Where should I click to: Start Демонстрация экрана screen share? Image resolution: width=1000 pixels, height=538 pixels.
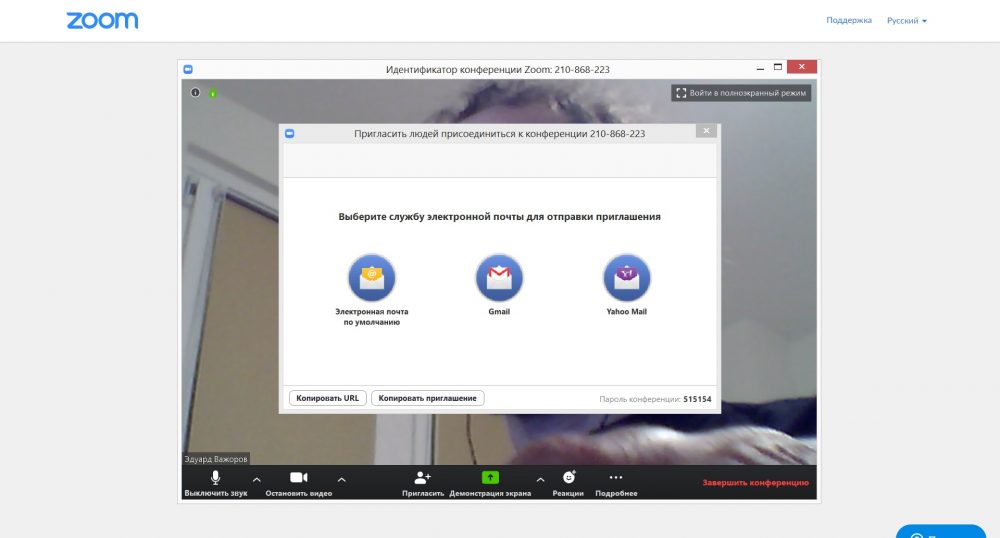pyautogui.click(x=490, y=484)
